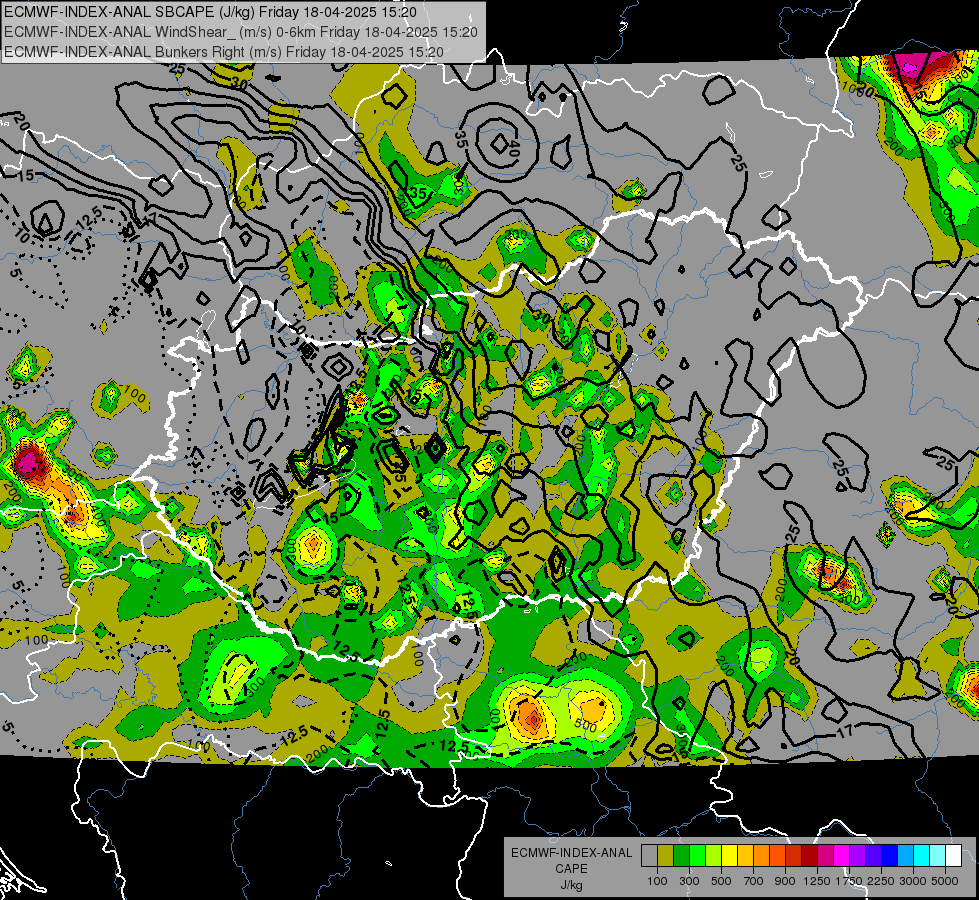This screenshot has width=979, height=900.
Task: Click the magenta legend swatch
Action: [841, 855]
